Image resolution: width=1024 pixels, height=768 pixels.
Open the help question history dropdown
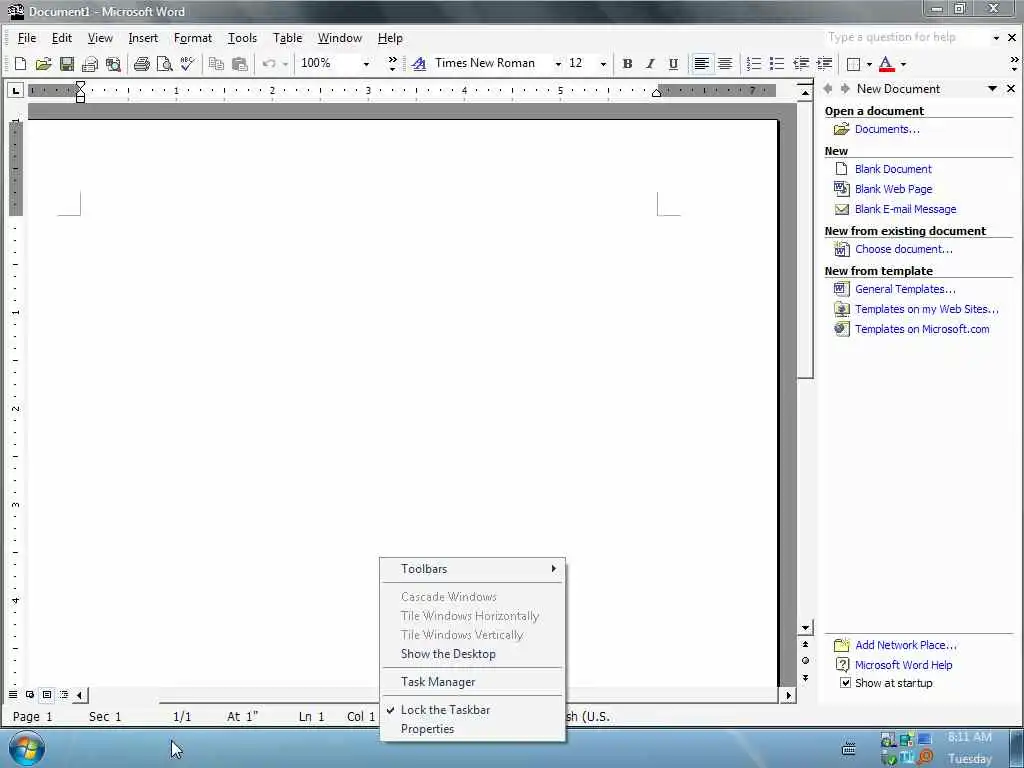(996, 38)
